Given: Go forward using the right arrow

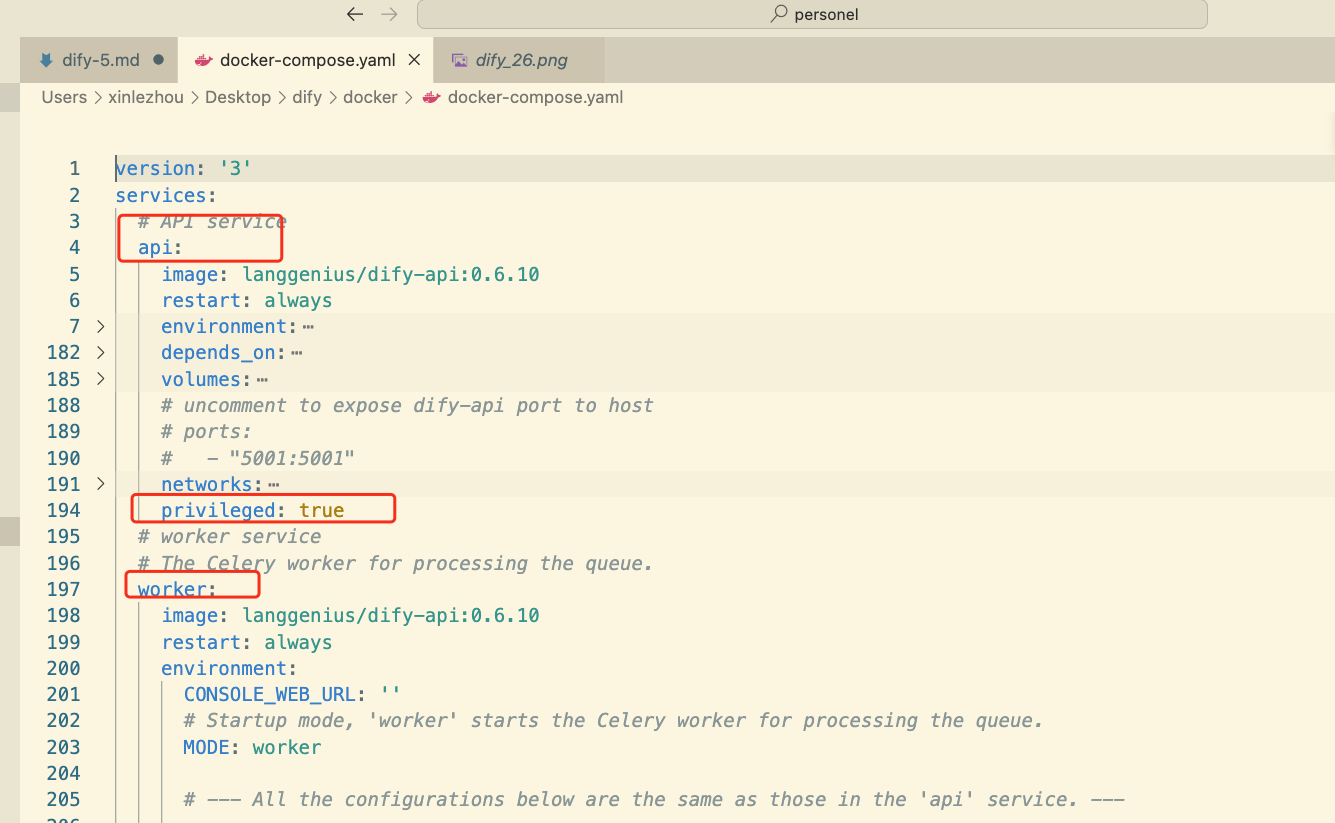Looking at the screenshot, I should 390,14.
